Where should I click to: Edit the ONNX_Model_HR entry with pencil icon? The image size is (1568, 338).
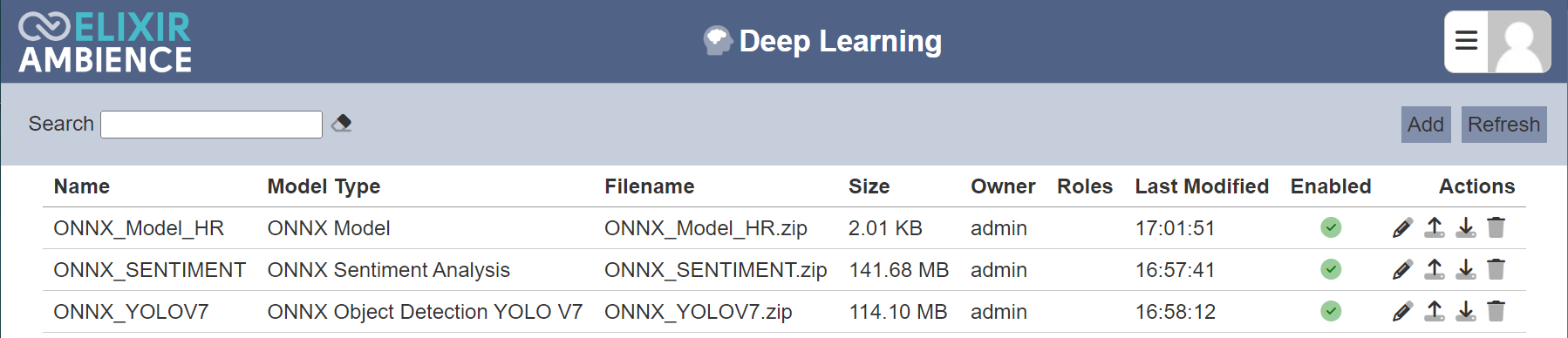tap(1402, 228)
